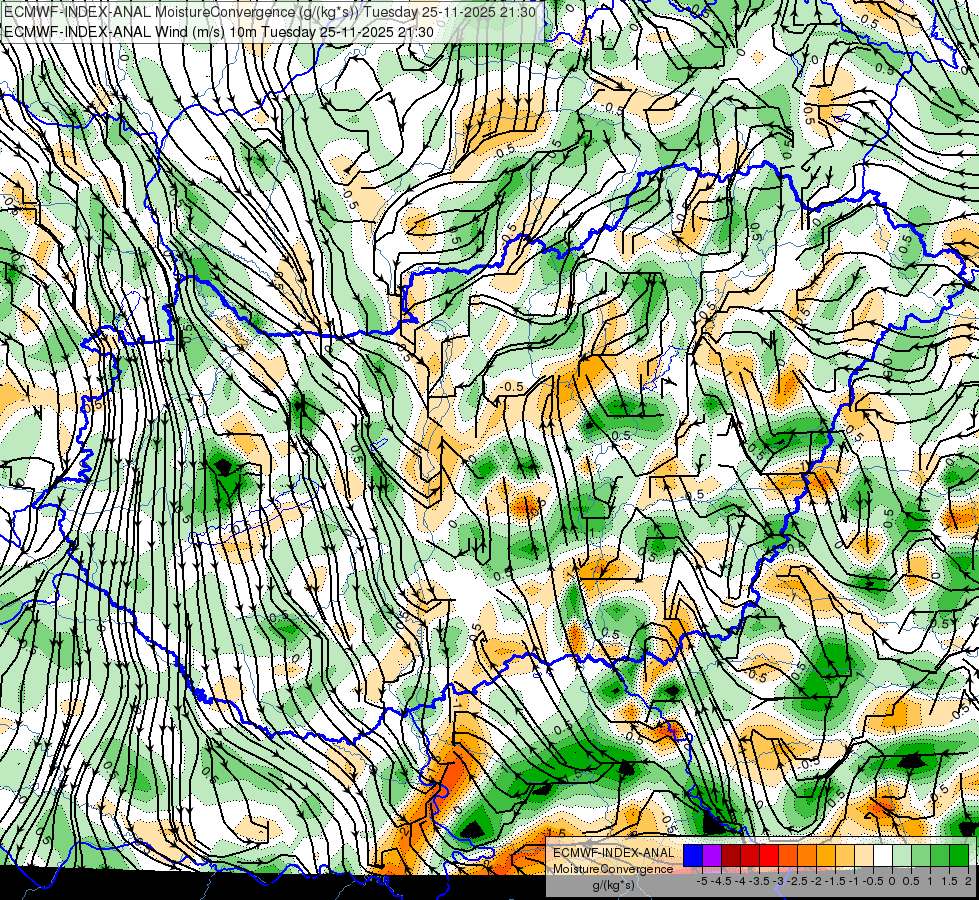
Task: Click the legend unit text "g/(kg*s)"
Action: pos(614,886)
